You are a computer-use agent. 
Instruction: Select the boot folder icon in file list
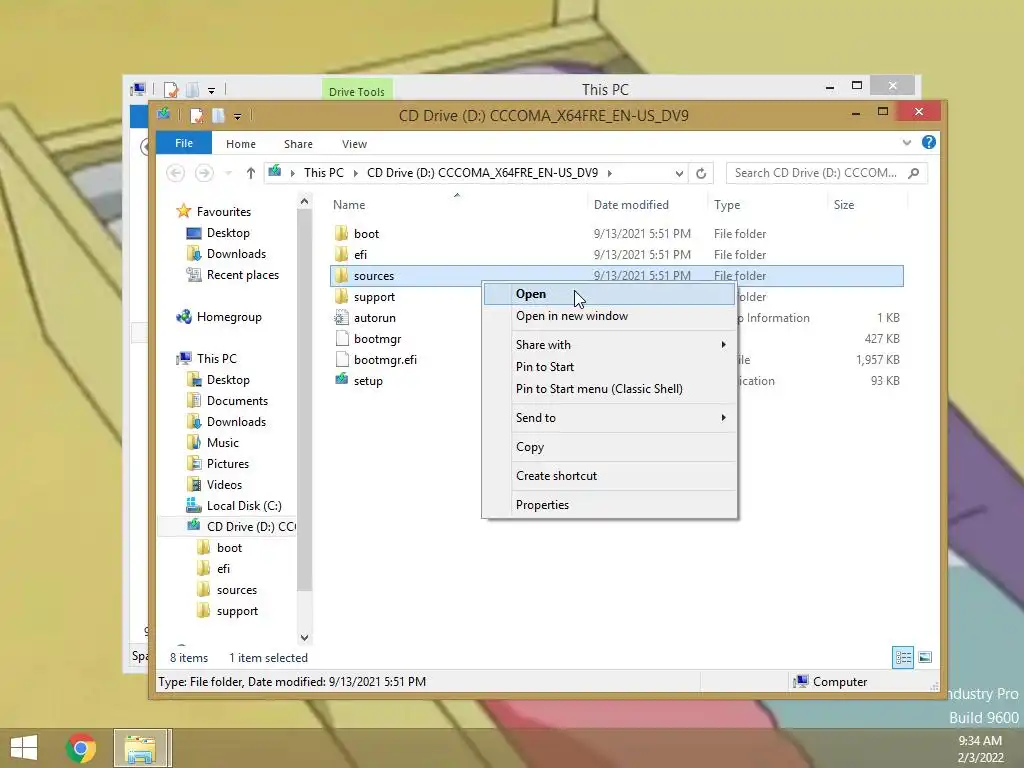pos(341,233)
